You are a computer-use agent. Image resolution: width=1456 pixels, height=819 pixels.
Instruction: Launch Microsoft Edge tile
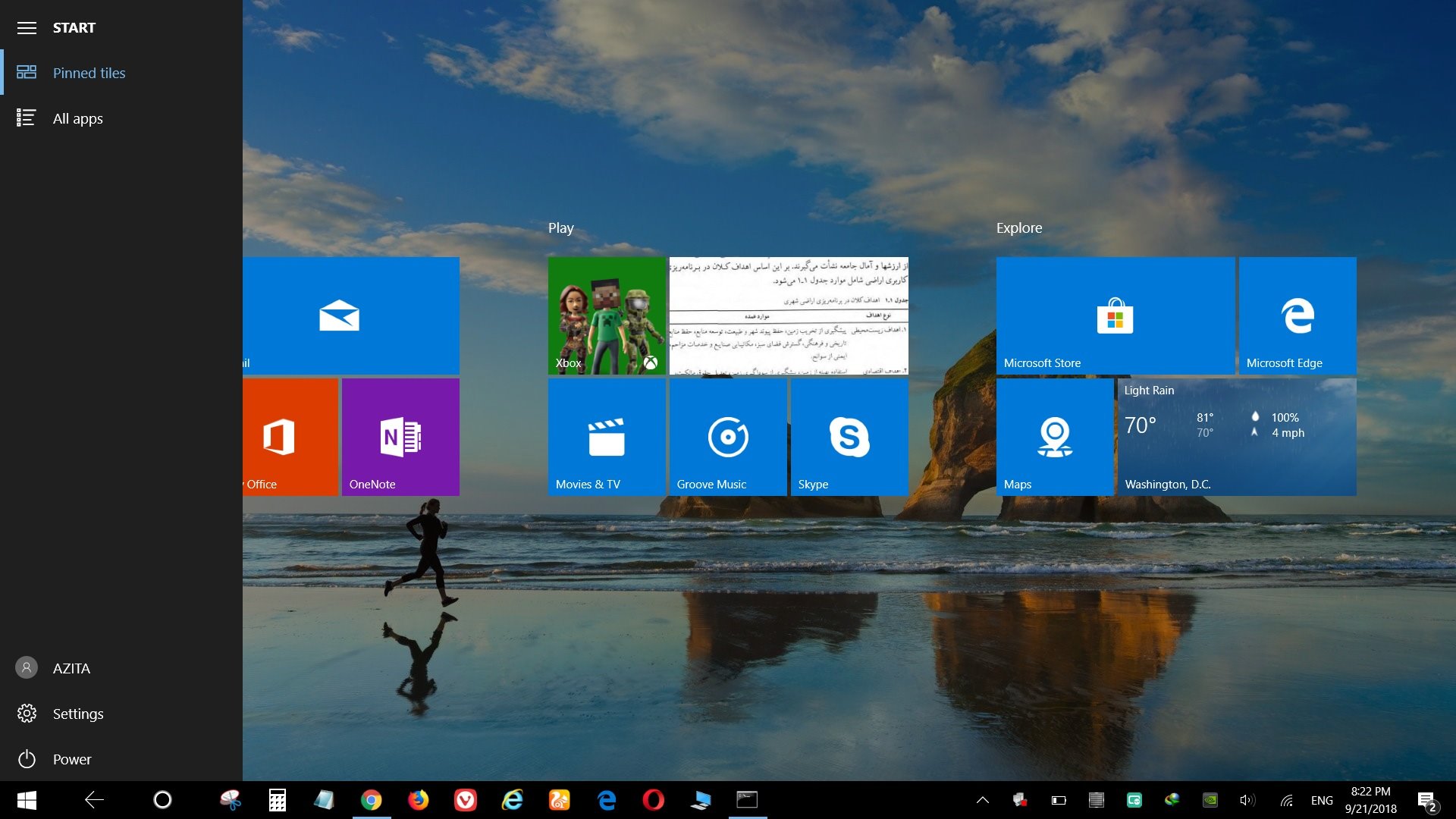coord(1298,315)
